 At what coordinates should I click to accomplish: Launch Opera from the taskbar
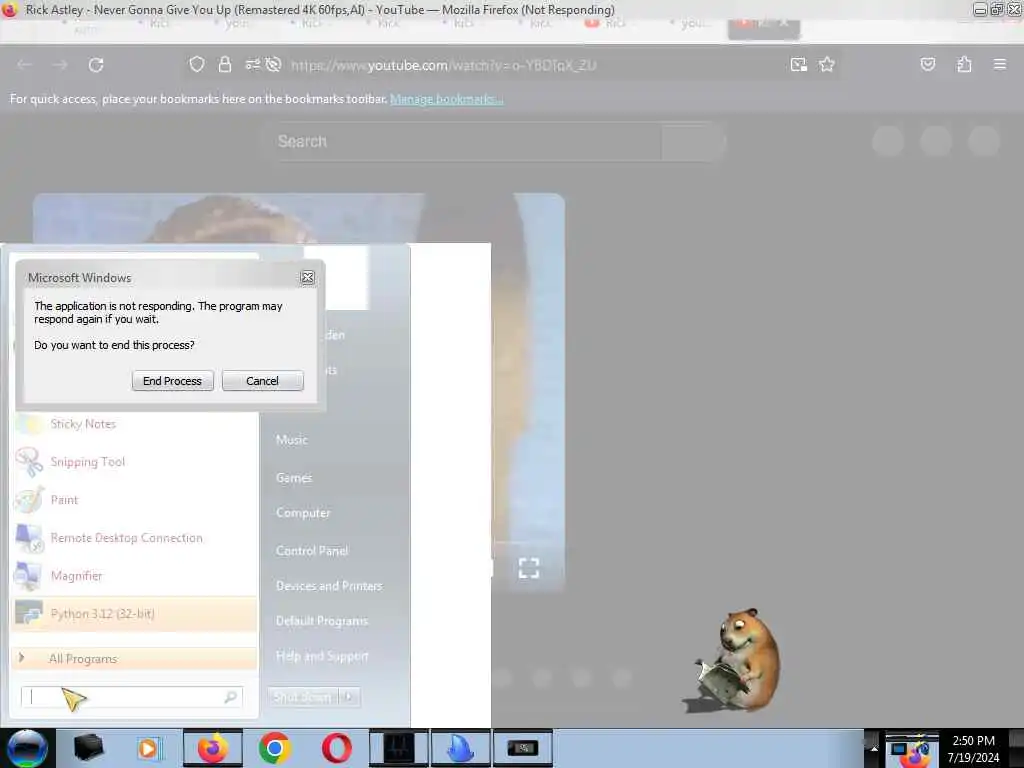(336, 748)
